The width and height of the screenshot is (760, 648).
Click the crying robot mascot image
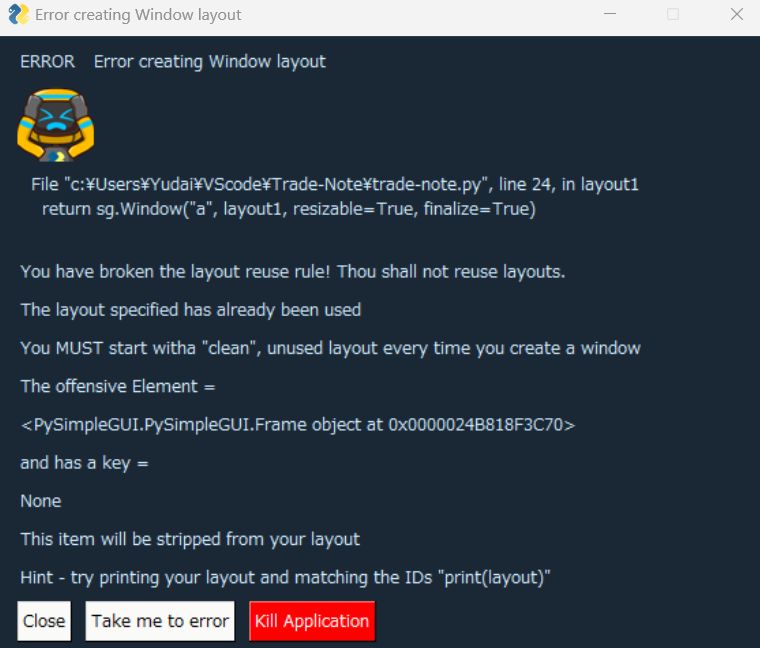56,125
